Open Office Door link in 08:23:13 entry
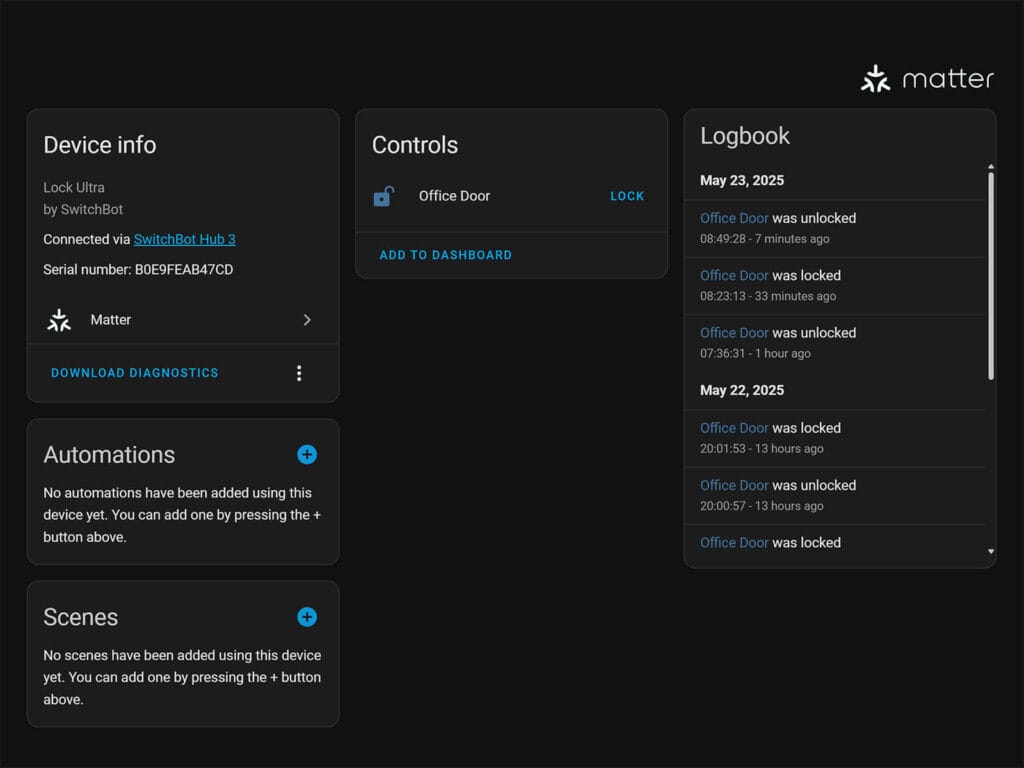Image resolution: width=1024 pixels, height=768 pixels. point(734,276)
